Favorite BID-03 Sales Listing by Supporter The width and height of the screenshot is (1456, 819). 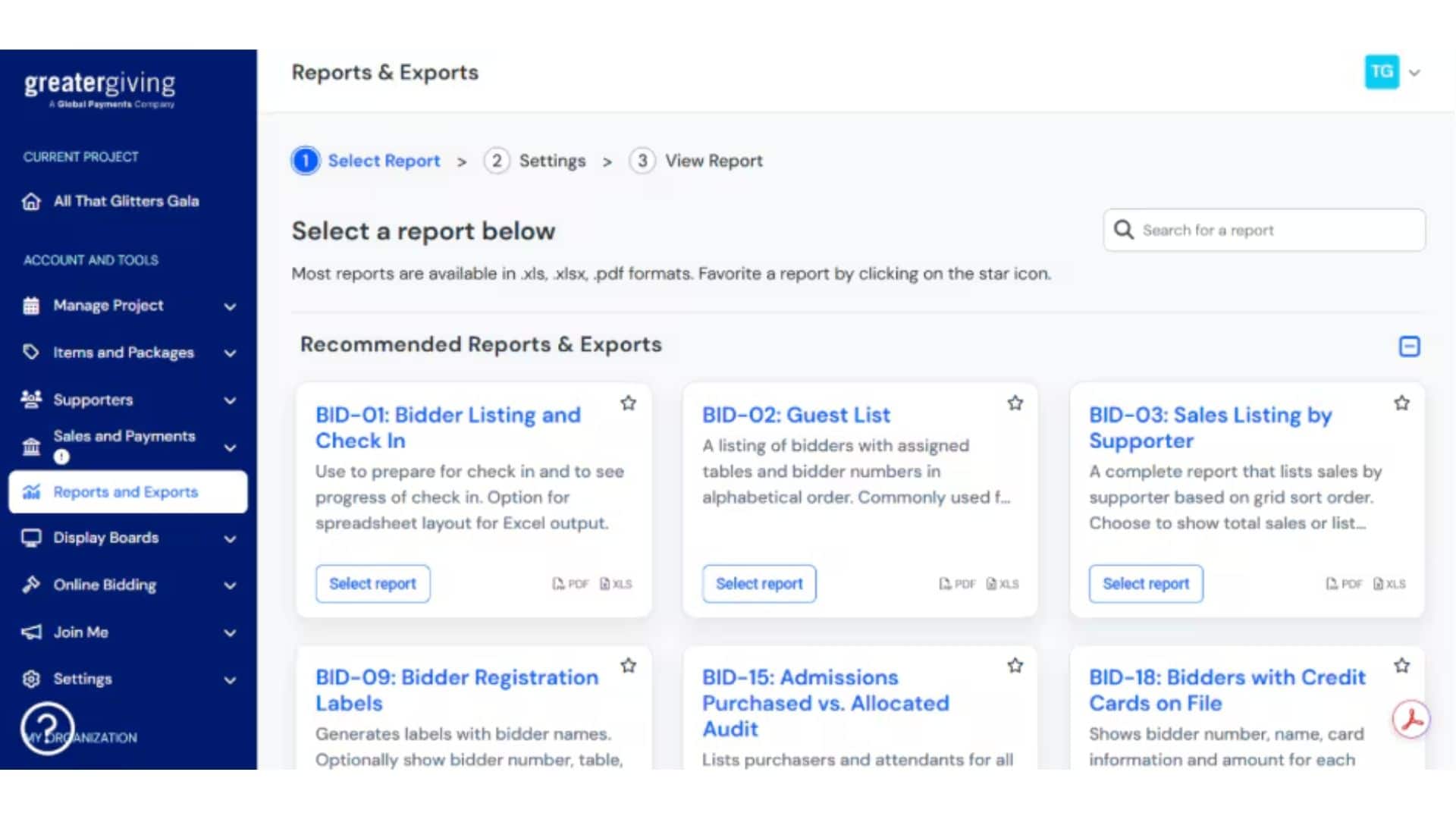(1402, 403)
